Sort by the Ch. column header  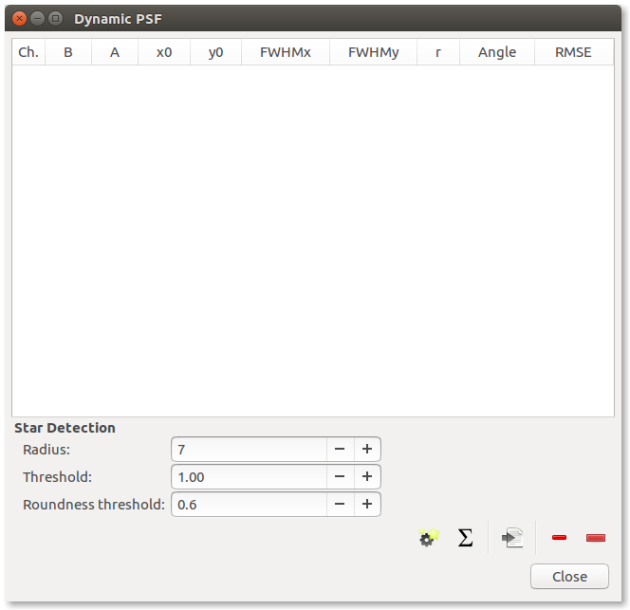28,52
